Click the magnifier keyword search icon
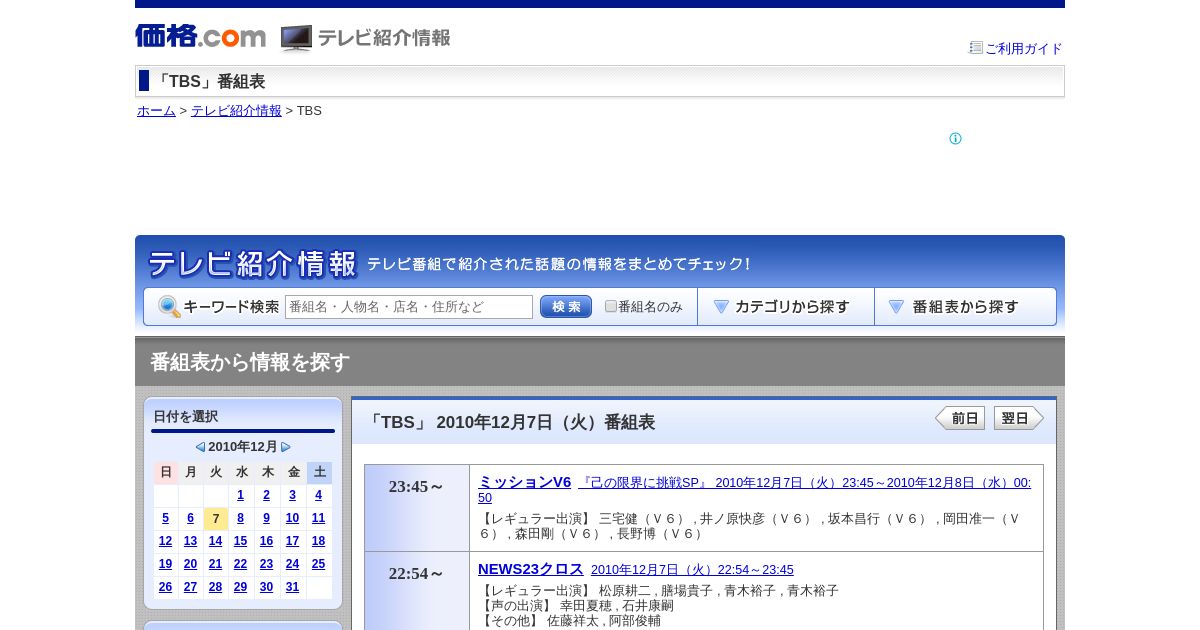1200x630 pixels. pyautogui.click(x=169, y=307)
